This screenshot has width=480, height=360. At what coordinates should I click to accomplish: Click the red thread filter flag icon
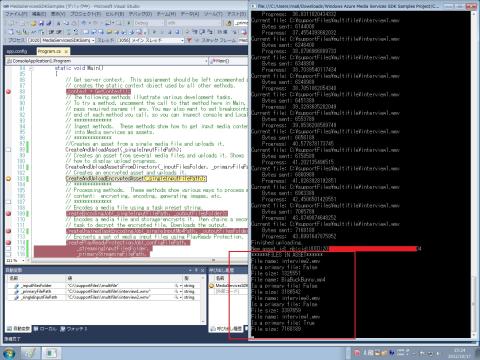coord(189,40)
